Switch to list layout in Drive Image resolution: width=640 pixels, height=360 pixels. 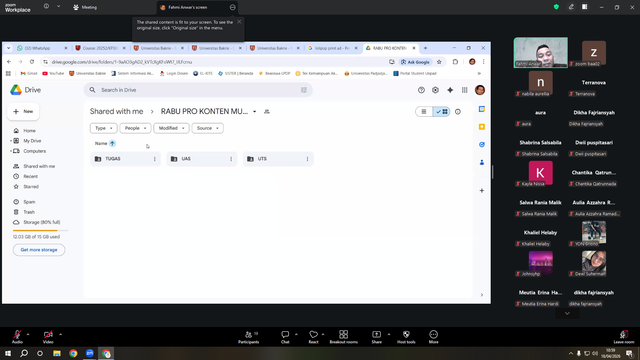point(424,111)
